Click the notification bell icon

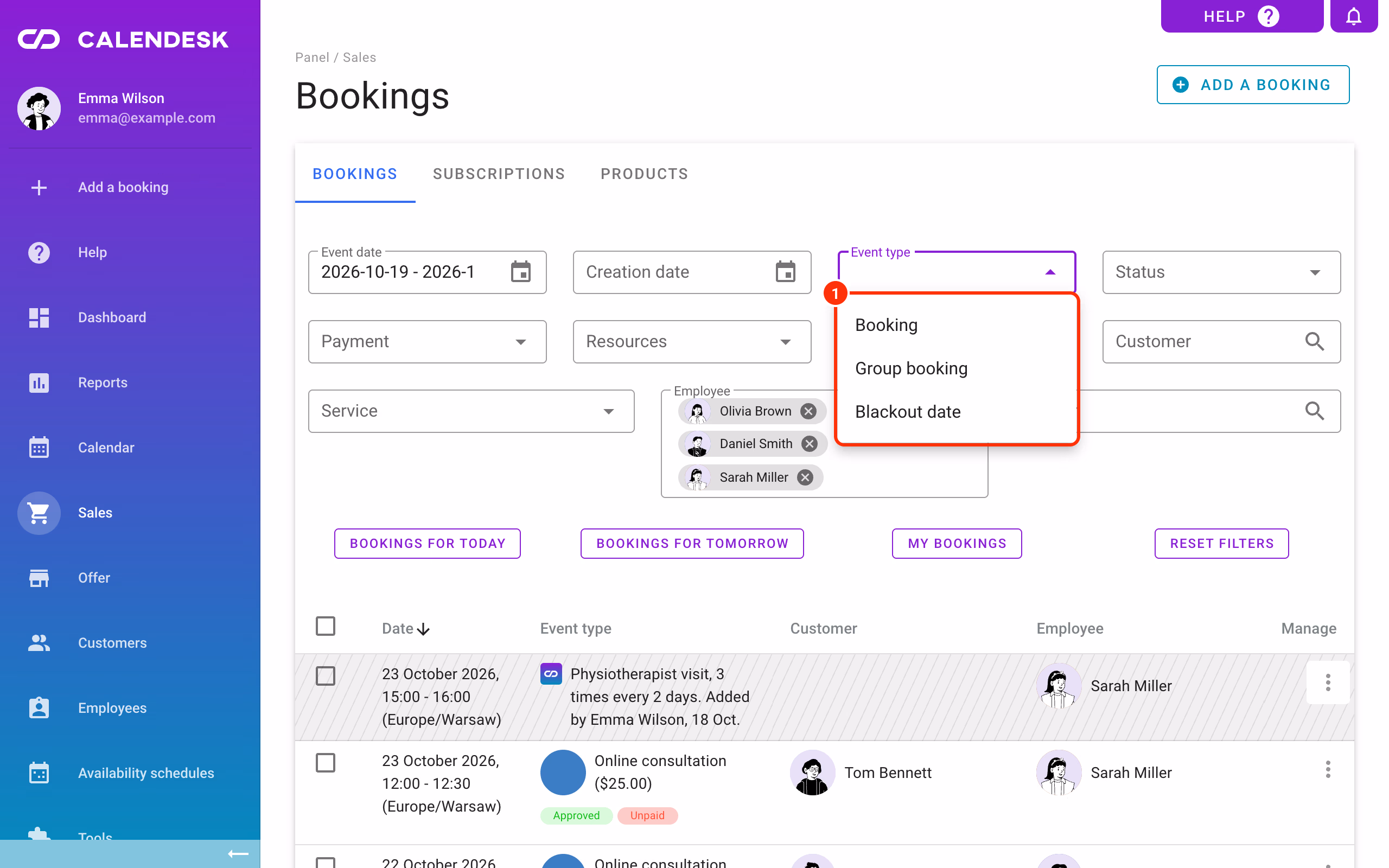coord(1353,16)
